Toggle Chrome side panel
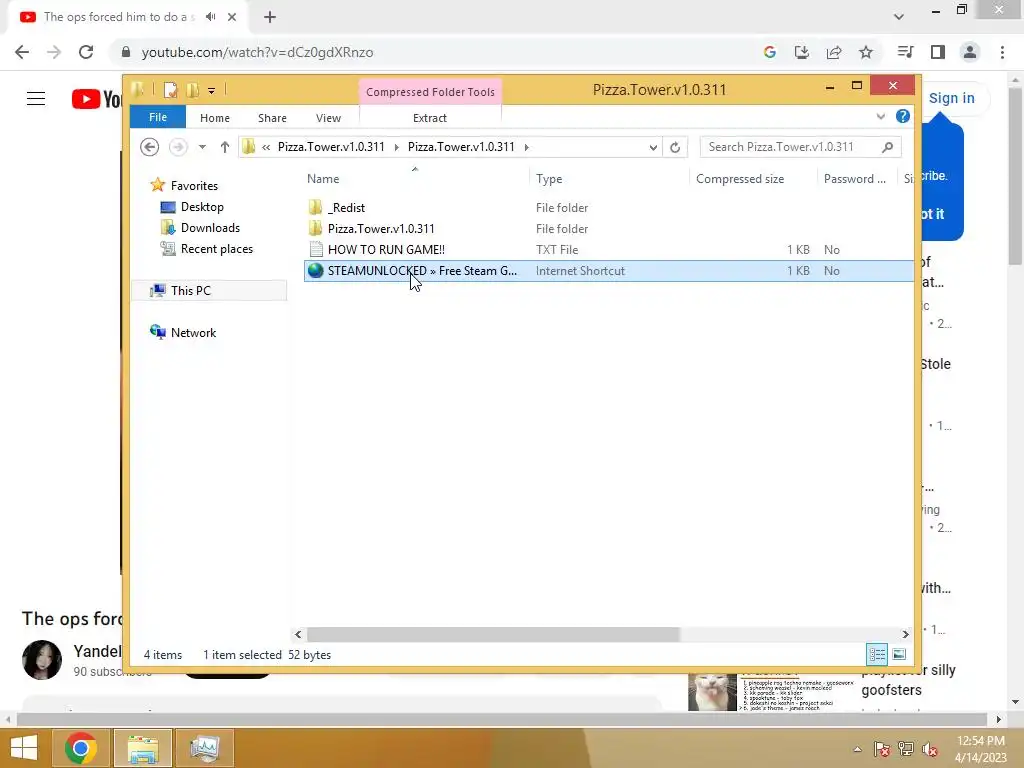 [x=938, y=52]
